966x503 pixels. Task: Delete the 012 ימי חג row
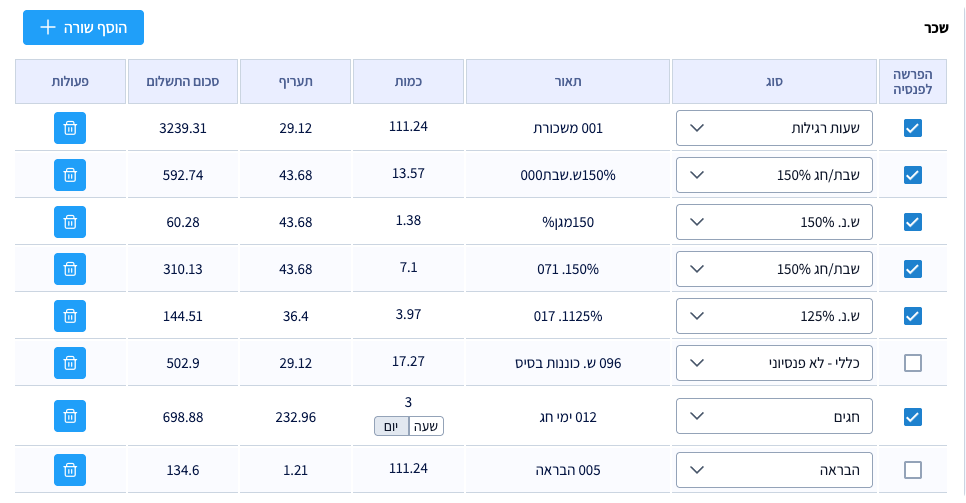pyautogui.click(x=70, y=416)
